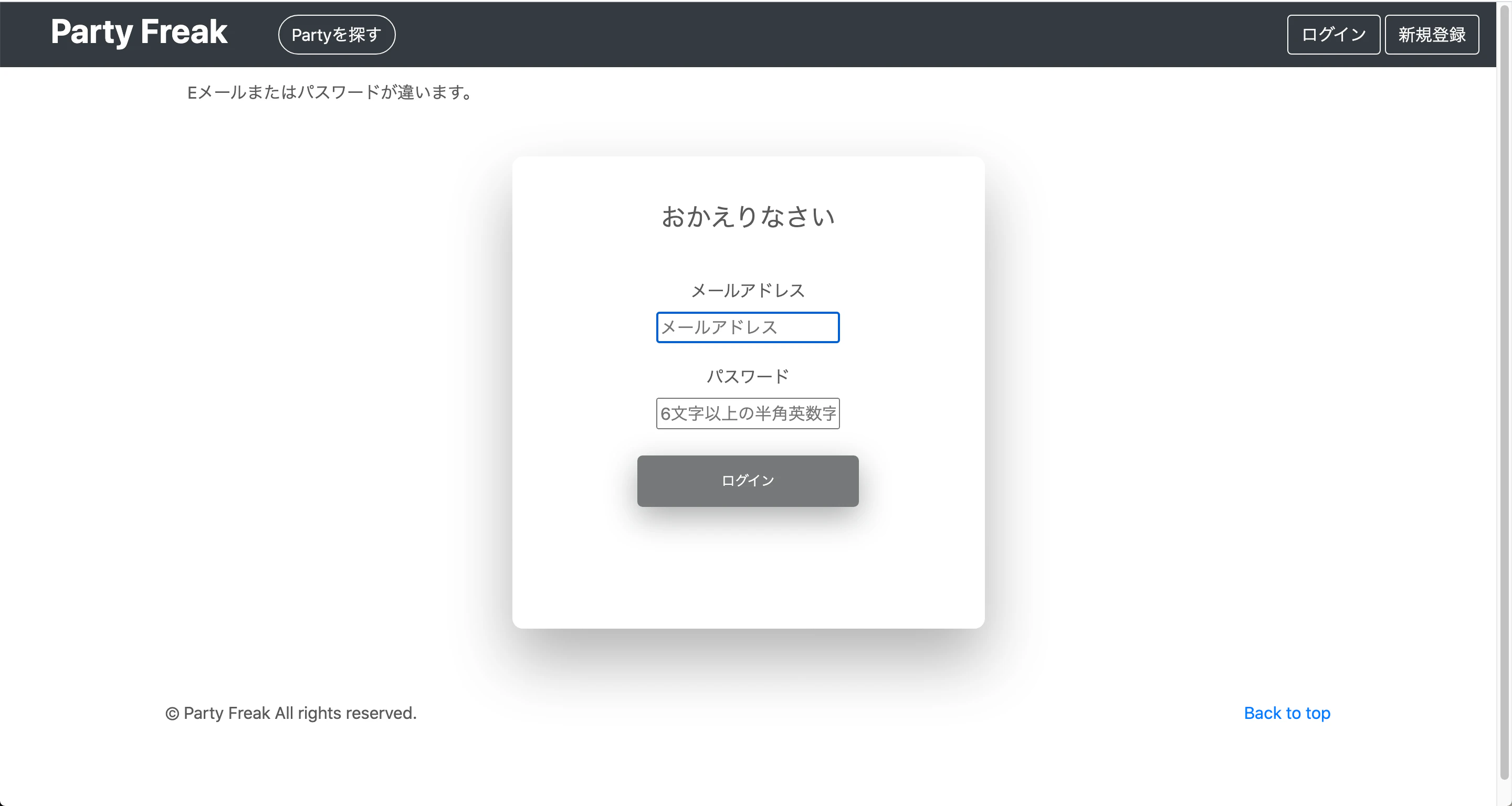Click the おかえりなさい heading
The width and height of the screenshot is (1512, 806).
point(747,217)
